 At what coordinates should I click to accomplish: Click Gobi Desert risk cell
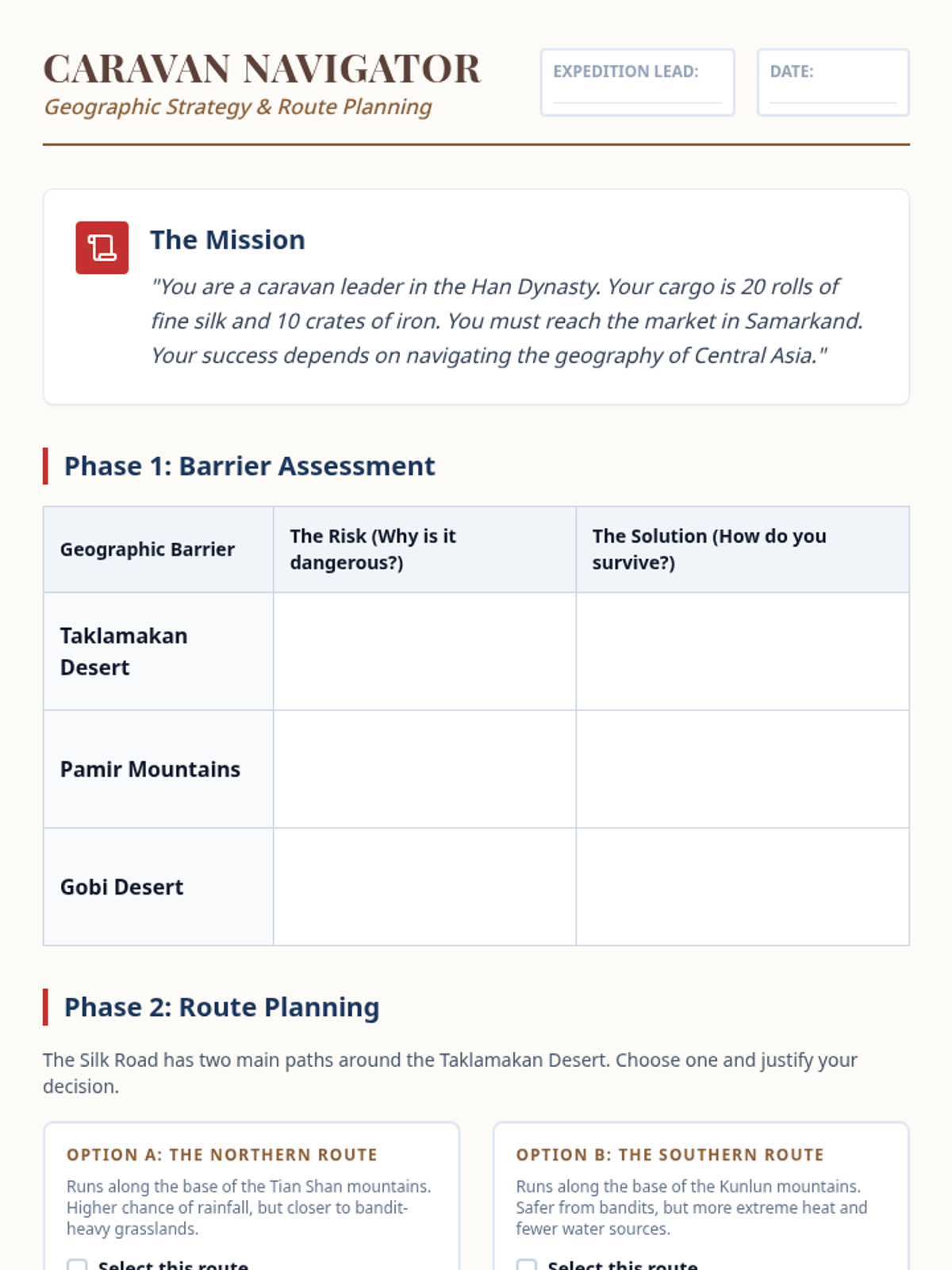(x=424, y=887)
